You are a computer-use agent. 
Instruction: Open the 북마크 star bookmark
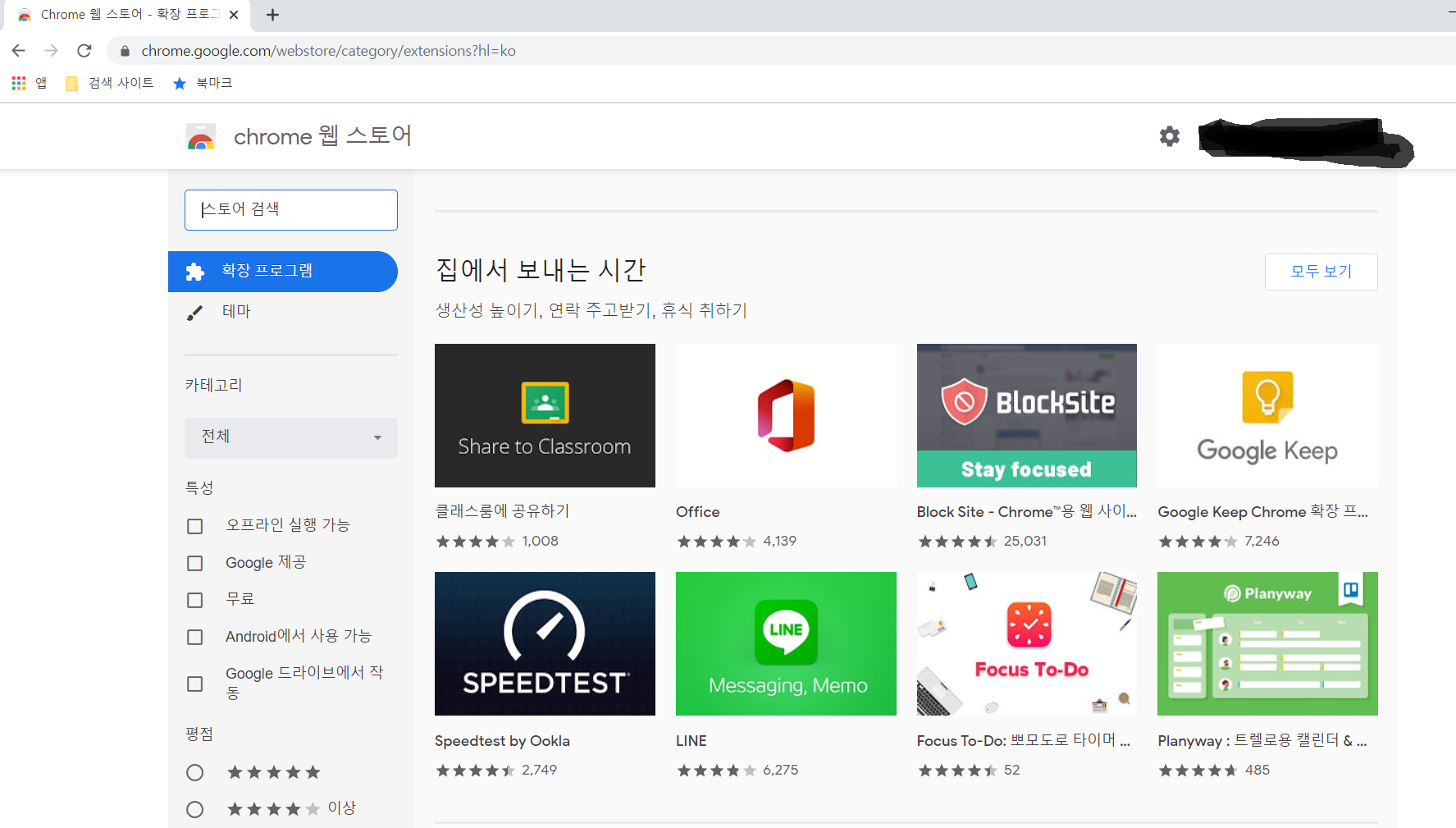(203, 83)
